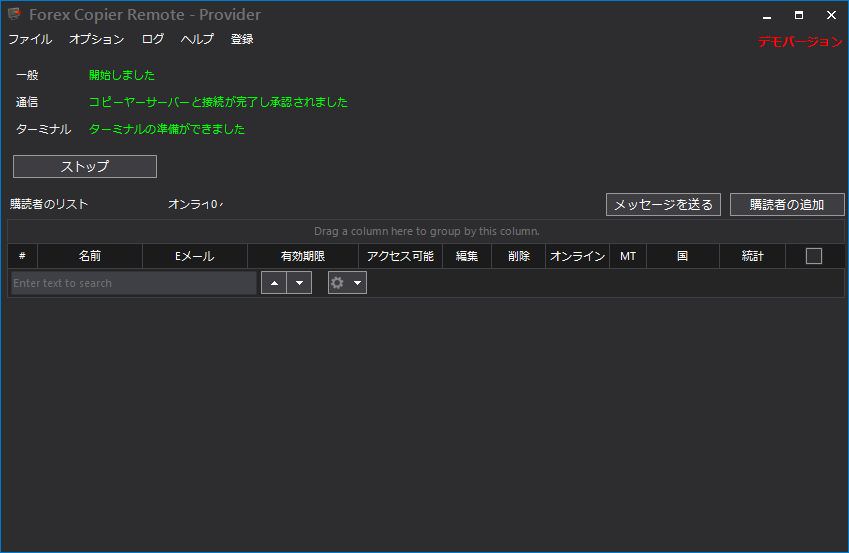Click the 購読者の追加 button
The width and height of the screenshot is (849, 553).
787,205
